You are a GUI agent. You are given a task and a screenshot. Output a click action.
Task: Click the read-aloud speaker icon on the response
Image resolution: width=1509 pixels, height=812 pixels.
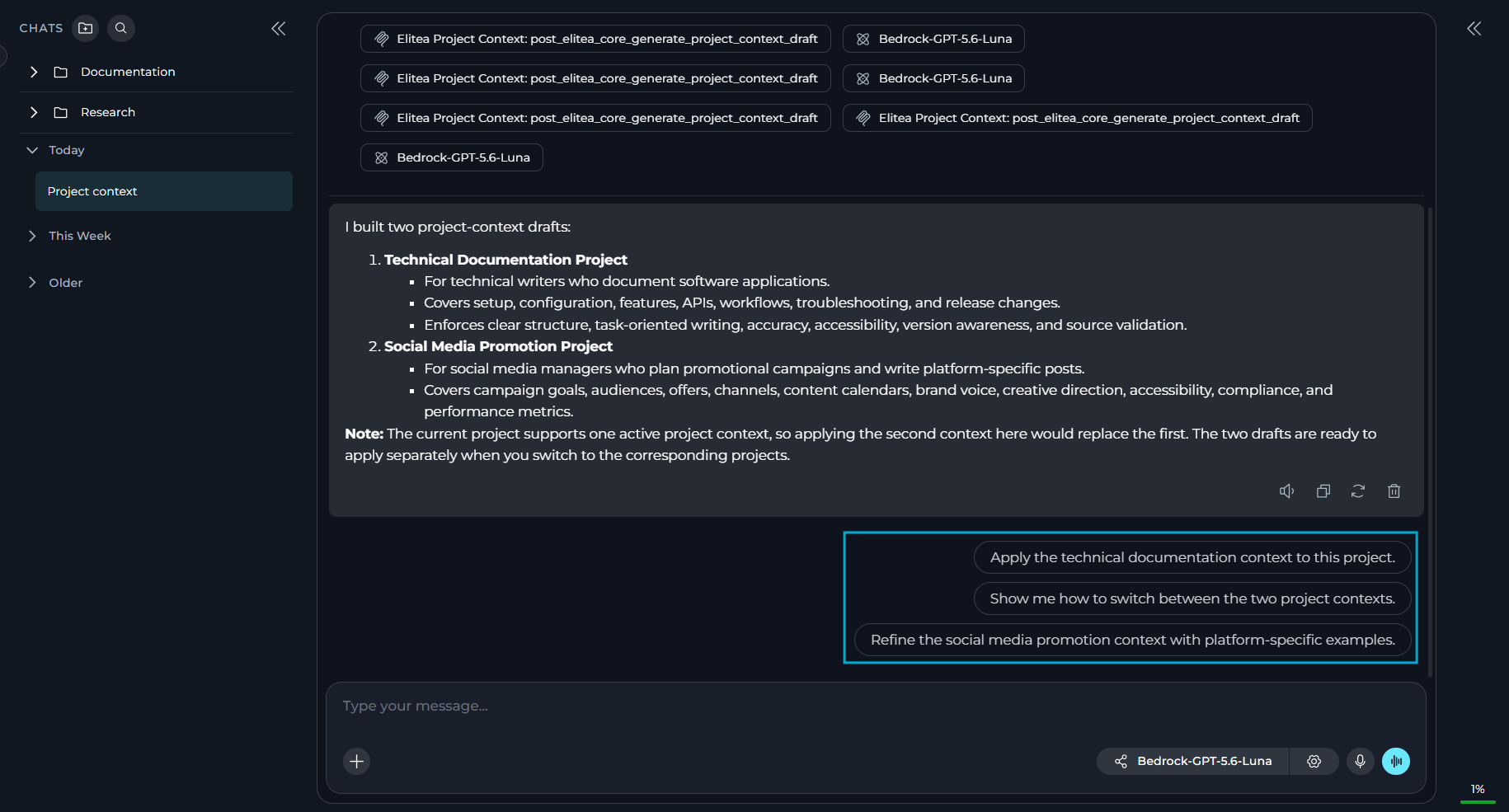pos(1286,491)
